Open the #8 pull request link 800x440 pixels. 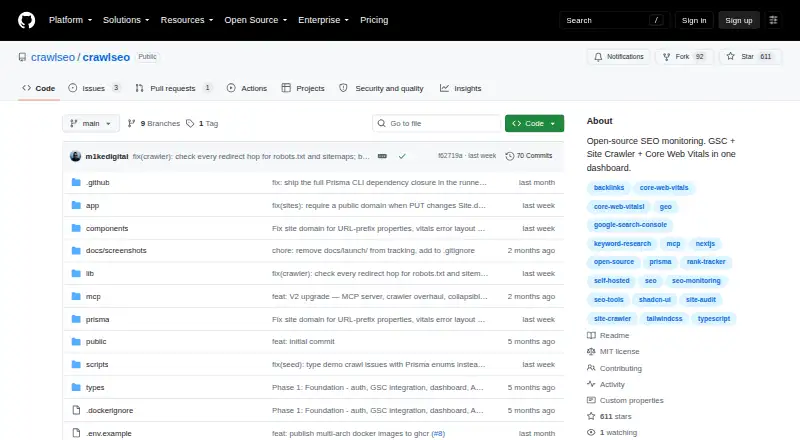click(x=438, y=433)
